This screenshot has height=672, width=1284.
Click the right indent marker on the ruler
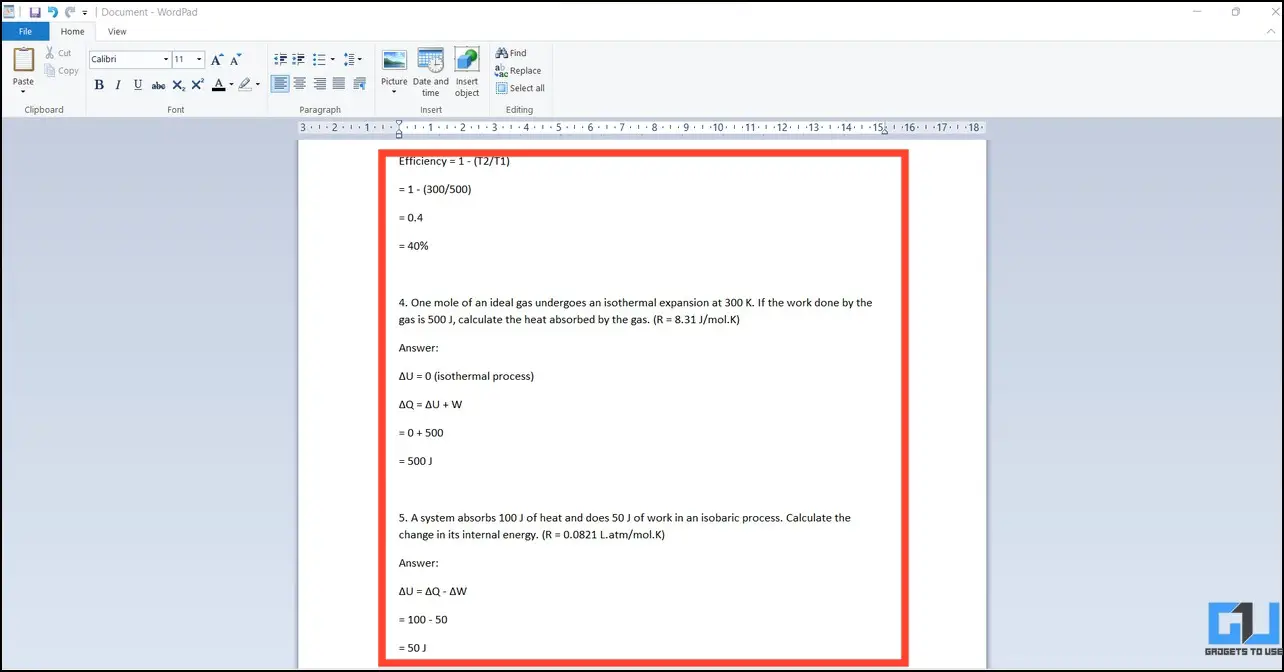(885, 132)
